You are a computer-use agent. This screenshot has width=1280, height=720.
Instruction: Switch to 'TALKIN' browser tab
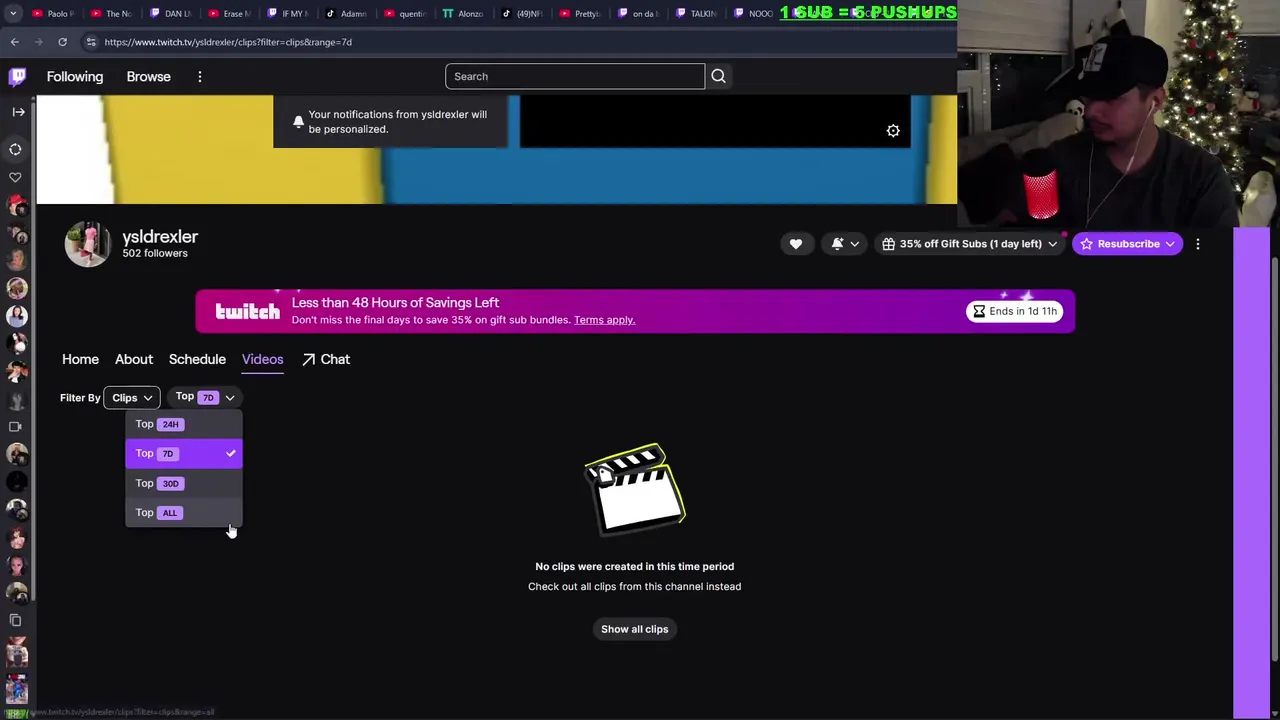coord(696,13)
